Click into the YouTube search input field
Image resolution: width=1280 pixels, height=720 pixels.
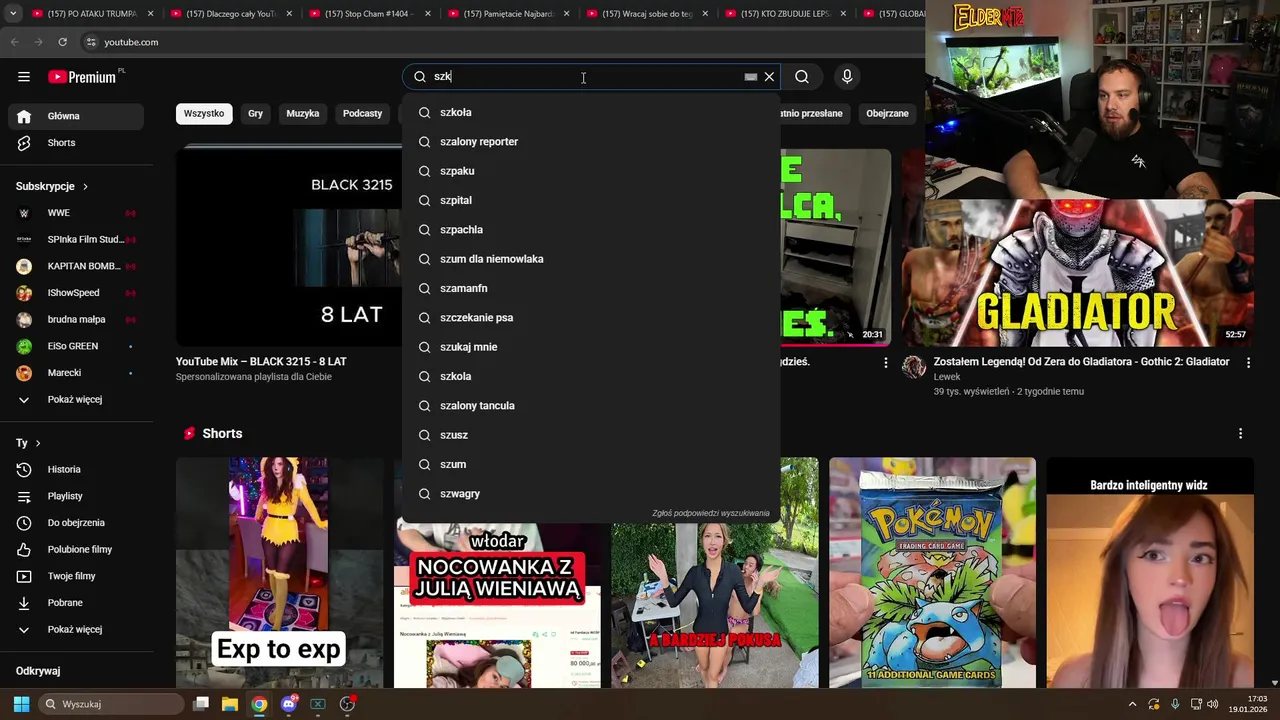point(585,77)
